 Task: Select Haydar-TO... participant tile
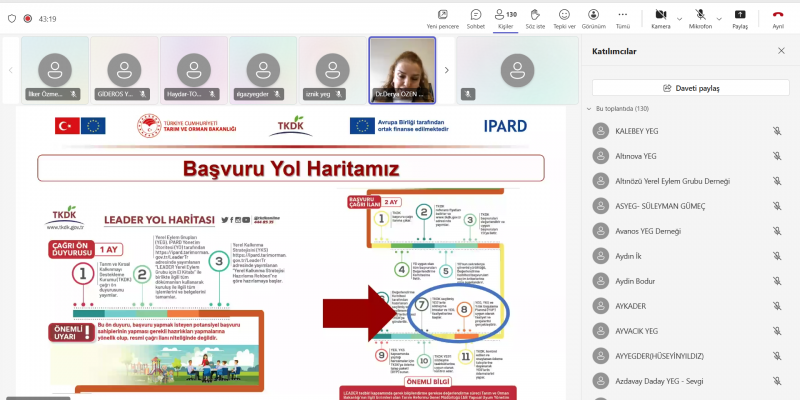(x=193, y=70)
